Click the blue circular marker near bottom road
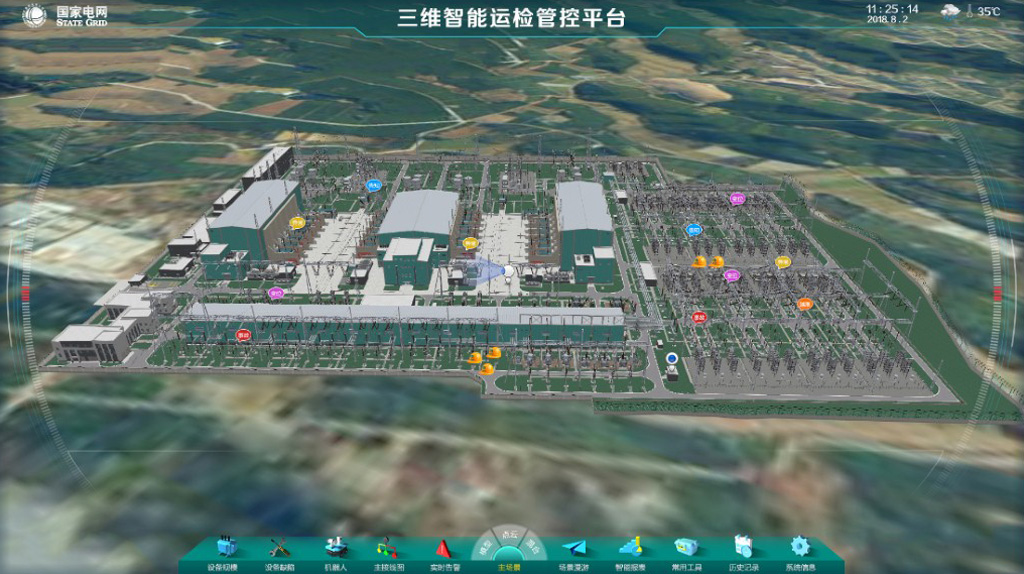Image resolution: width=1024 pixels, height=574 pixels. 672,359
